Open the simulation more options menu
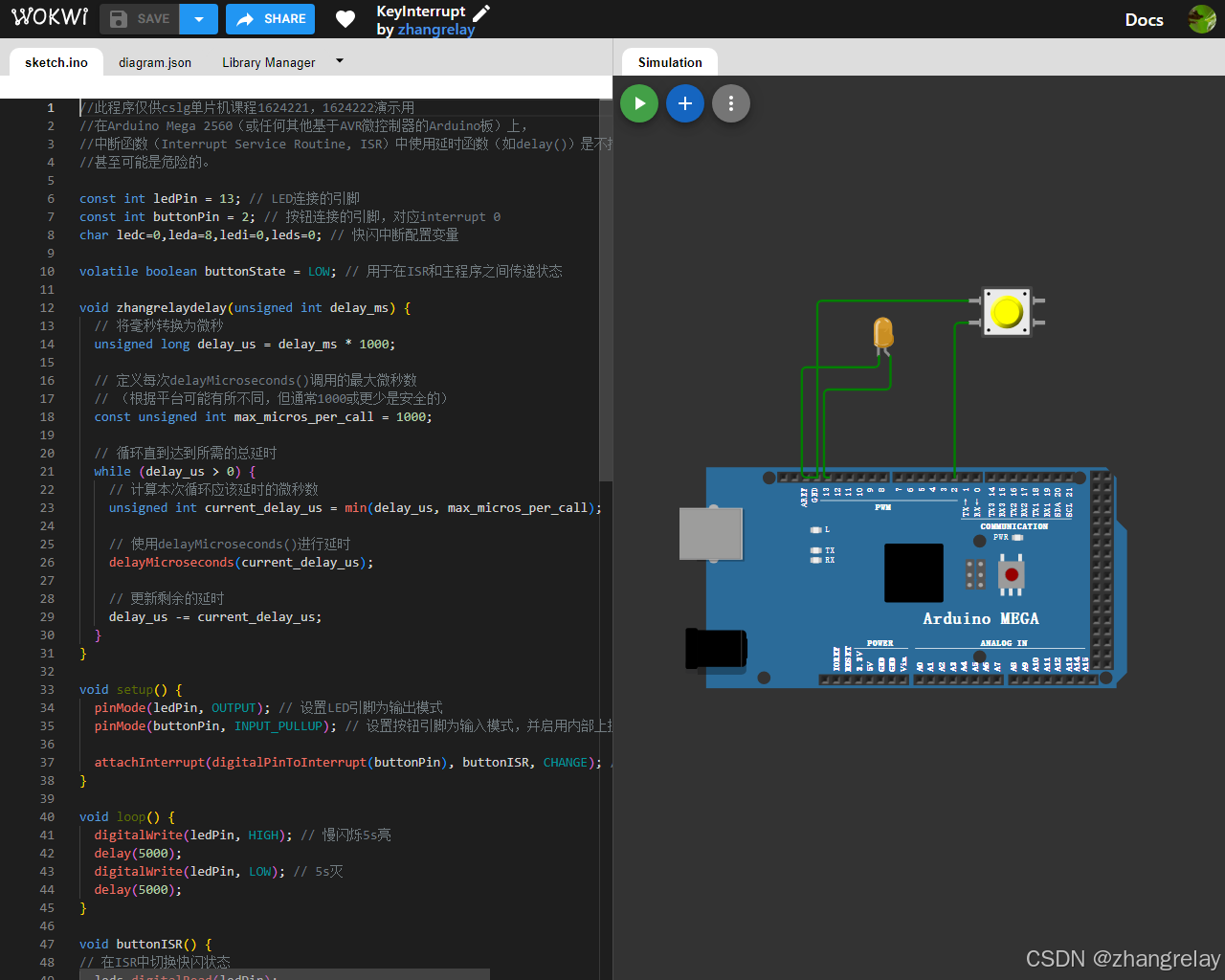1225x980 pixels. coord(731,103)
